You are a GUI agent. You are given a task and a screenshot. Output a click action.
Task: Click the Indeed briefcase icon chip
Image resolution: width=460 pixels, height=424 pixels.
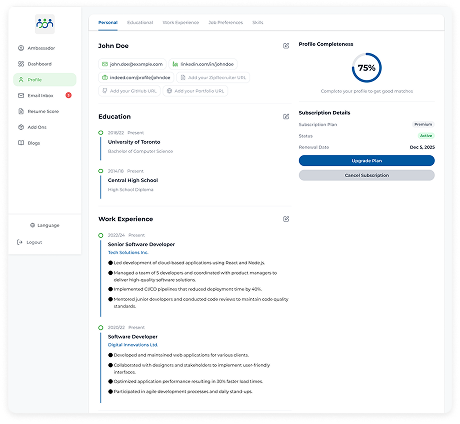[105, 78]
